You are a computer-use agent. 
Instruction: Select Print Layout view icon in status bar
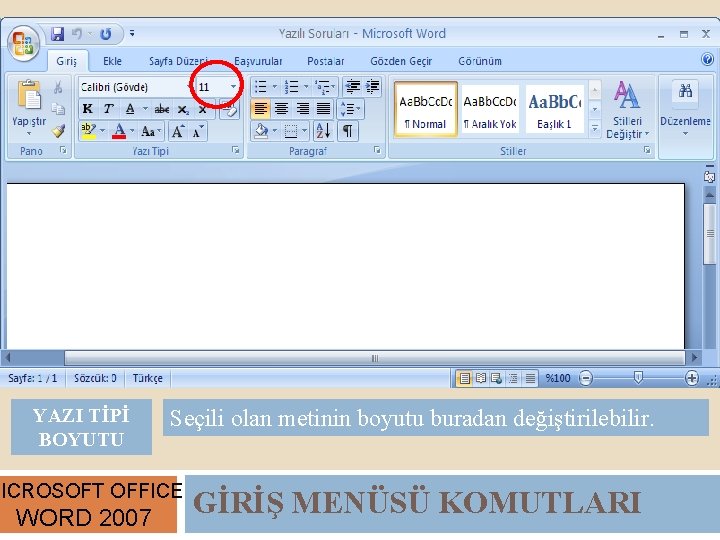click(x=465, y=378)
